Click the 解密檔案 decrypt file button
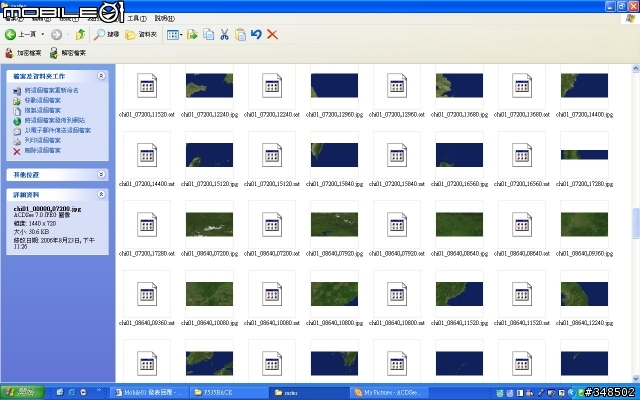 pyautogui.click(x=68, y=53)
